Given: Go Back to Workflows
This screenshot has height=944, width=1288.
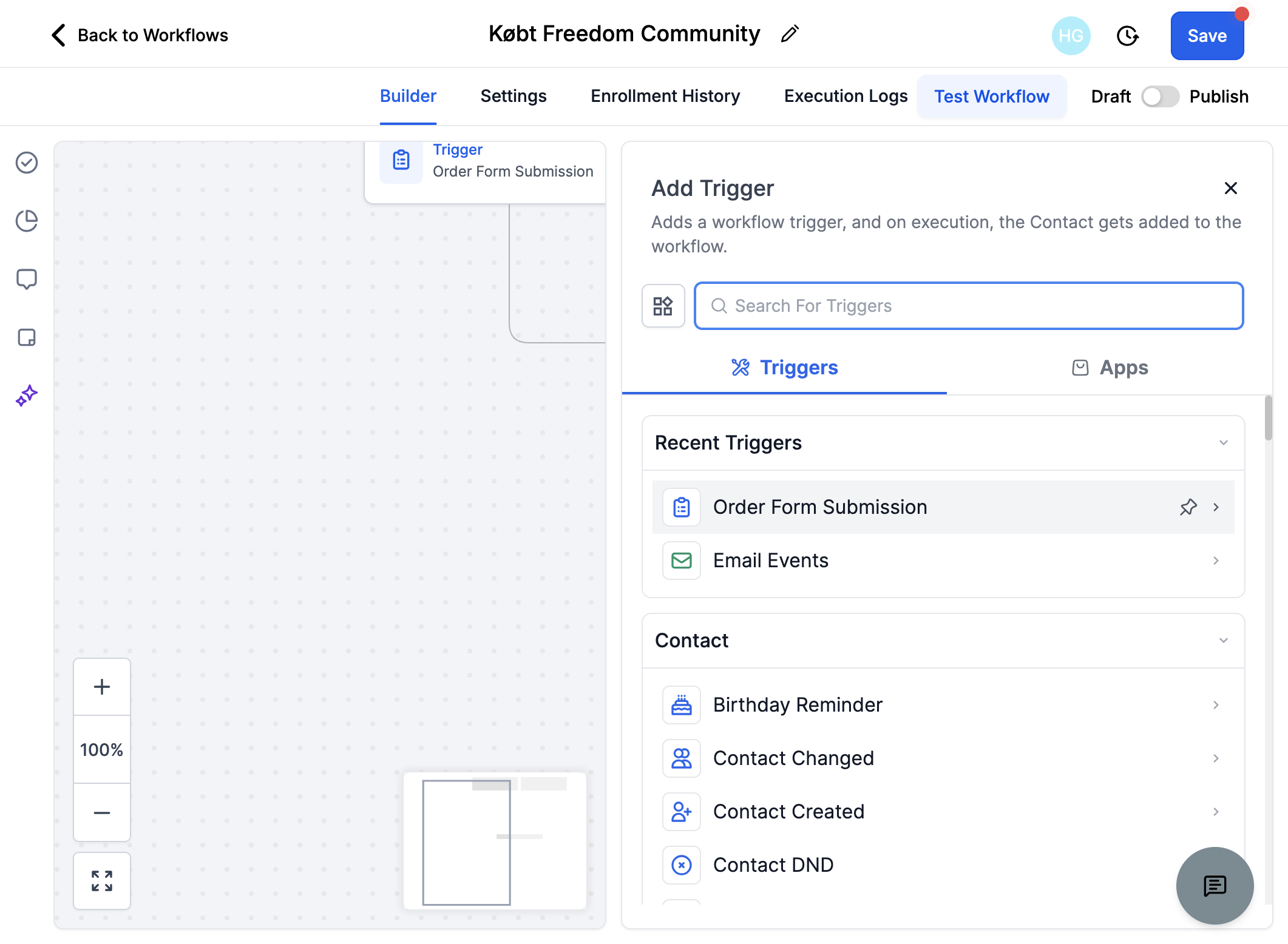Looking at the screenshot, I should (x=140, y=35).
